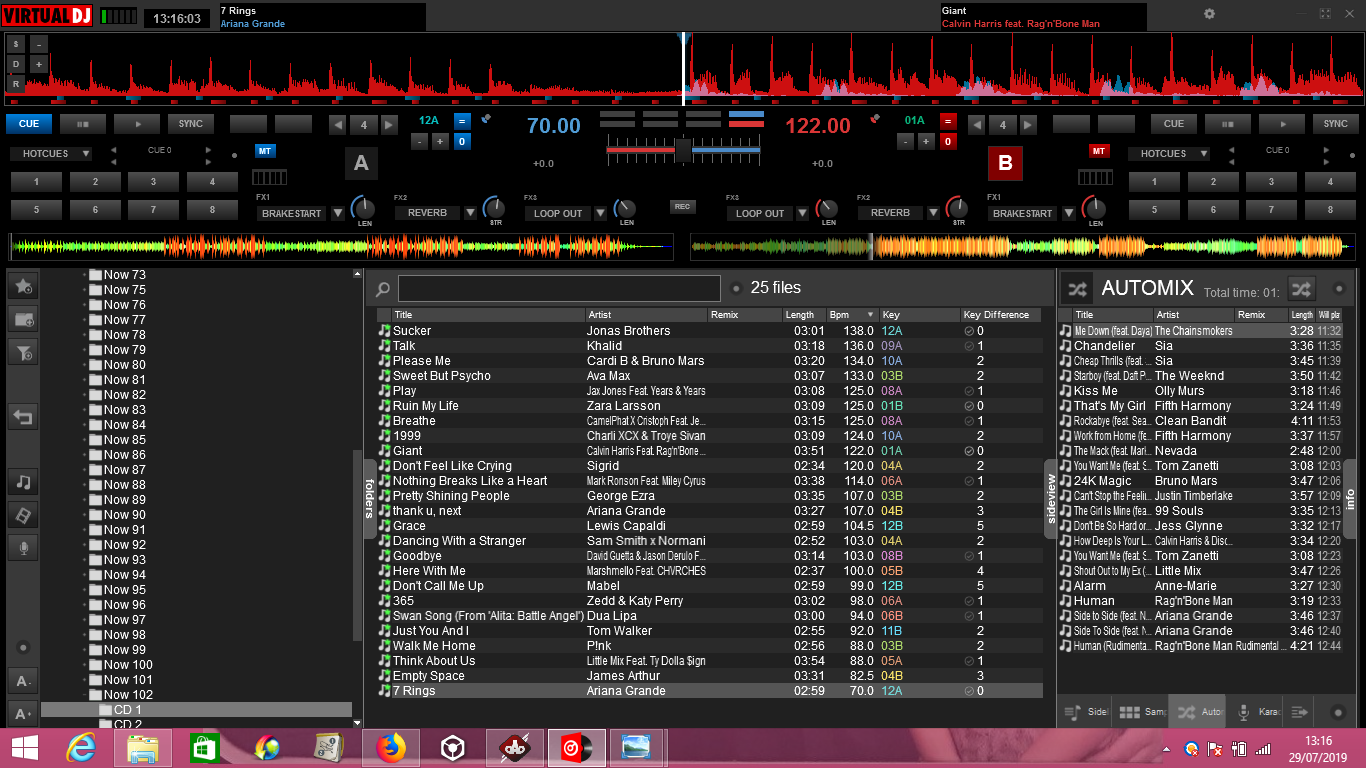Click the Firefox icon in taskbar
Image resolution: width=1366 pixels, height=768 pixels.
(x=392, y=748)
